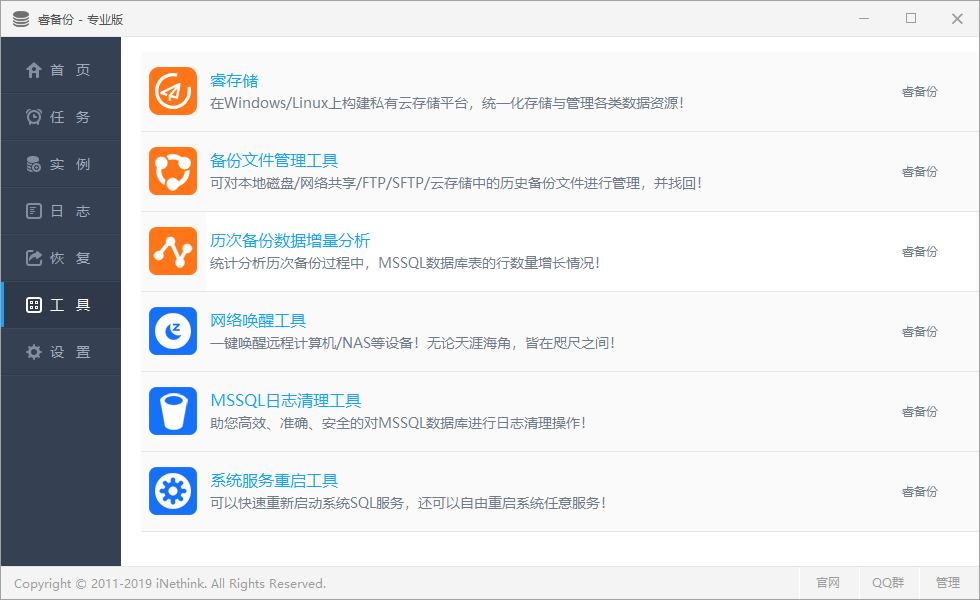The height and width of the screenshot is (600, 980).
Task: Click the 备份文件管理工具 orange icon
Action: point(173,171)
